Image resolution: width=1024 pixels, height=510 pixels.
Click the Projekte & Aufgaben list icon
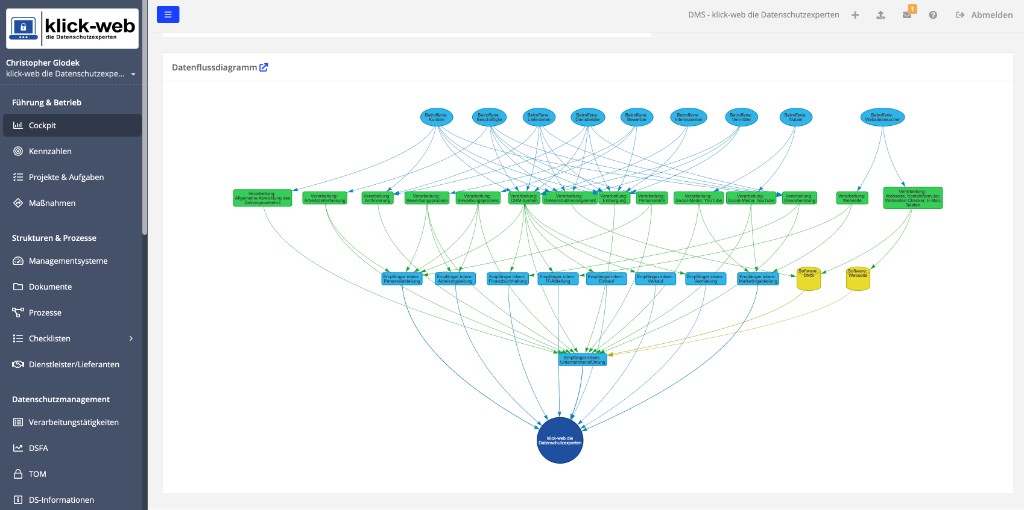pos(18,177)
